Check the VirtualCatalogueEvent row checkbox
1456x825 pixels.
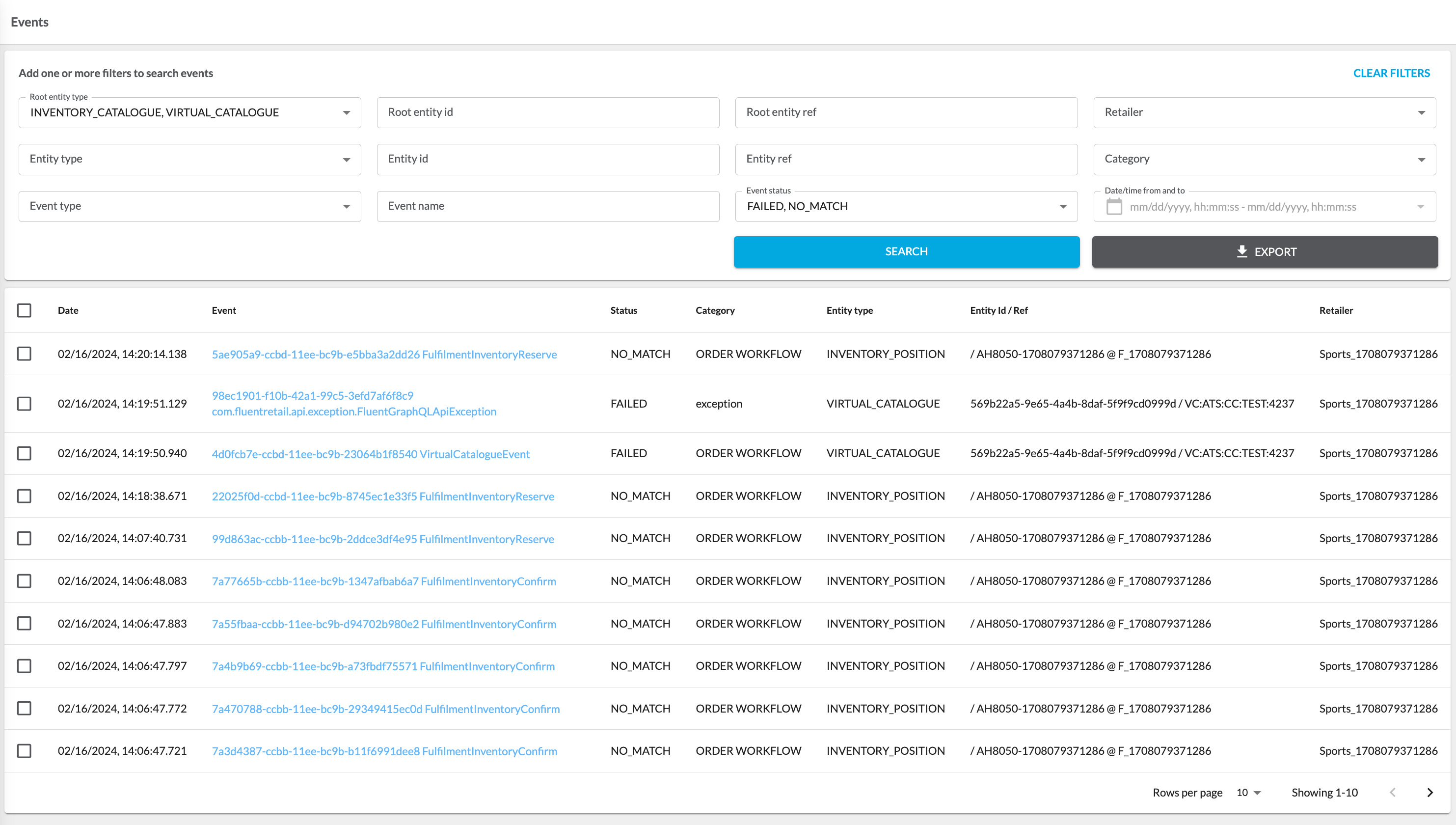tap(25, 453)
